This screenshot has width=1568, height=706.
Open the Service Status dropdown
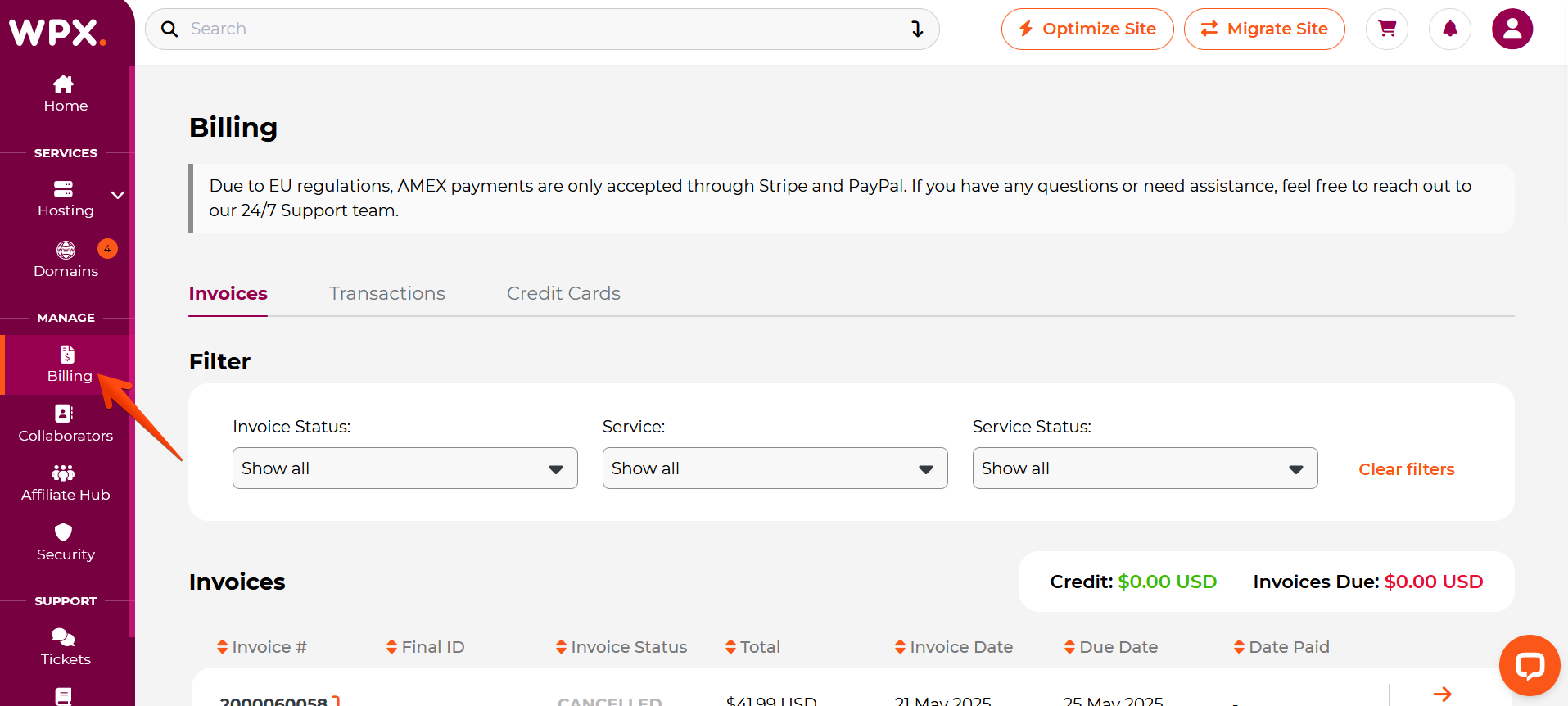coord(1145,468)
